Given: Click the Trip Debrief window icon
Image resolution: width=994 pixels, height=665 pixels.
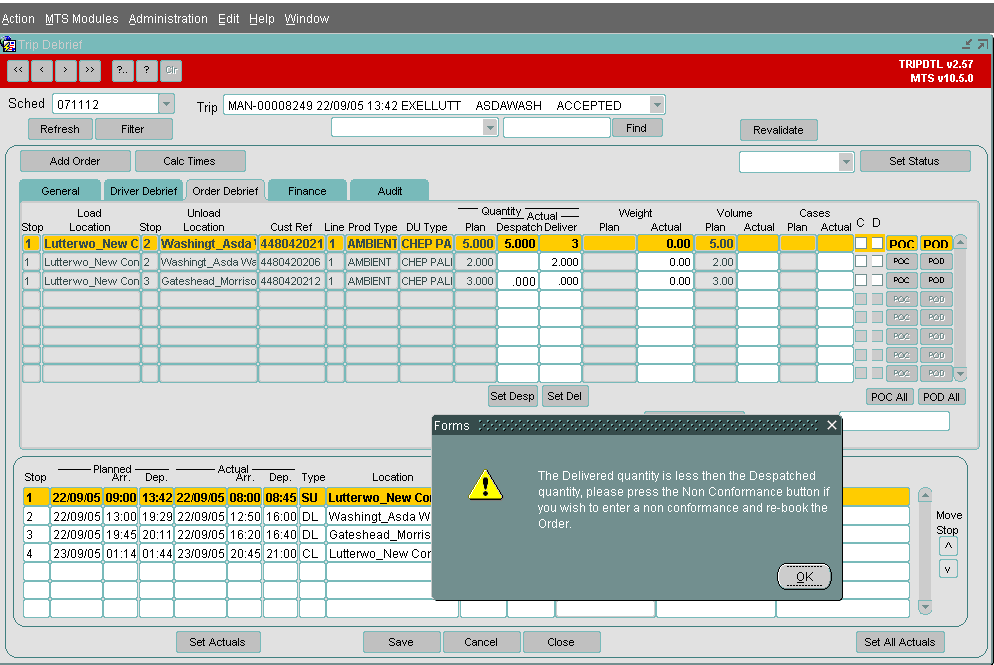Looking at the screenshot, I should pos(8,44).
